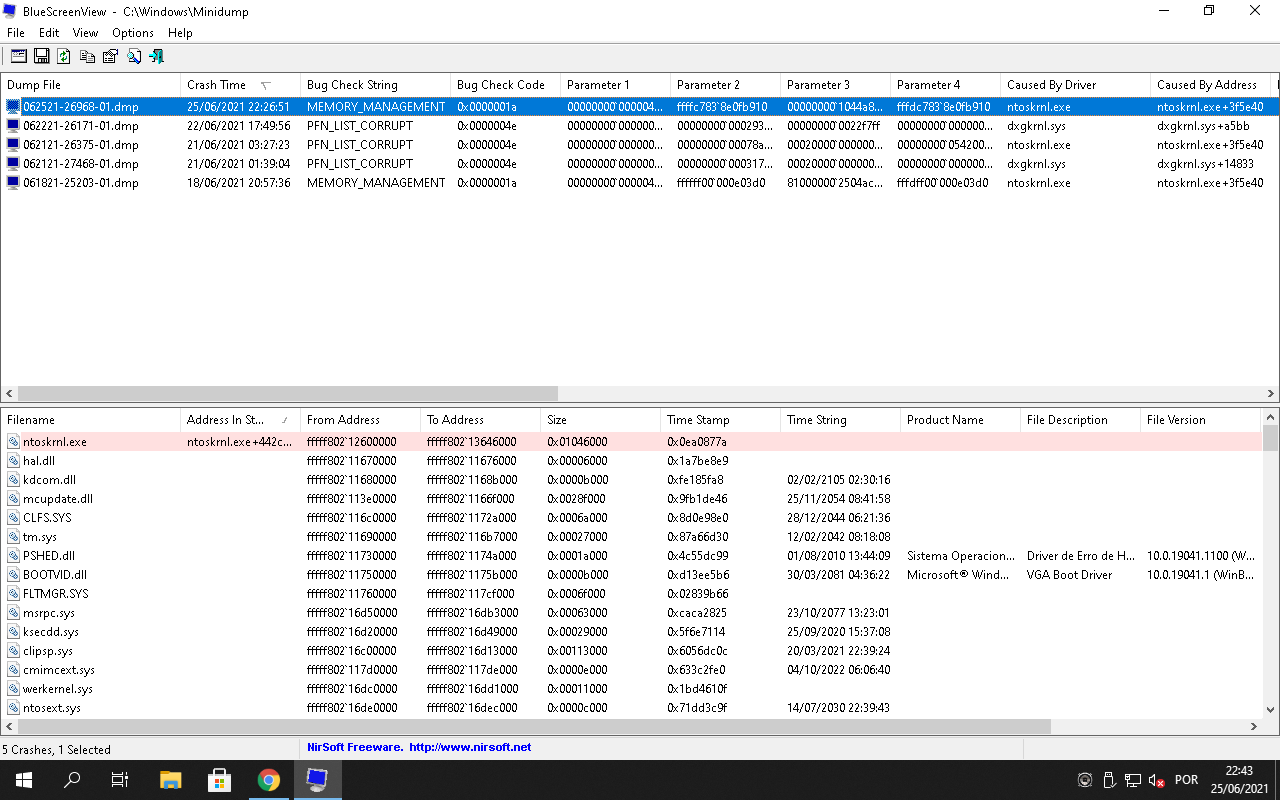
Task: Select ntosext.sys row
Action: point(632,708)
